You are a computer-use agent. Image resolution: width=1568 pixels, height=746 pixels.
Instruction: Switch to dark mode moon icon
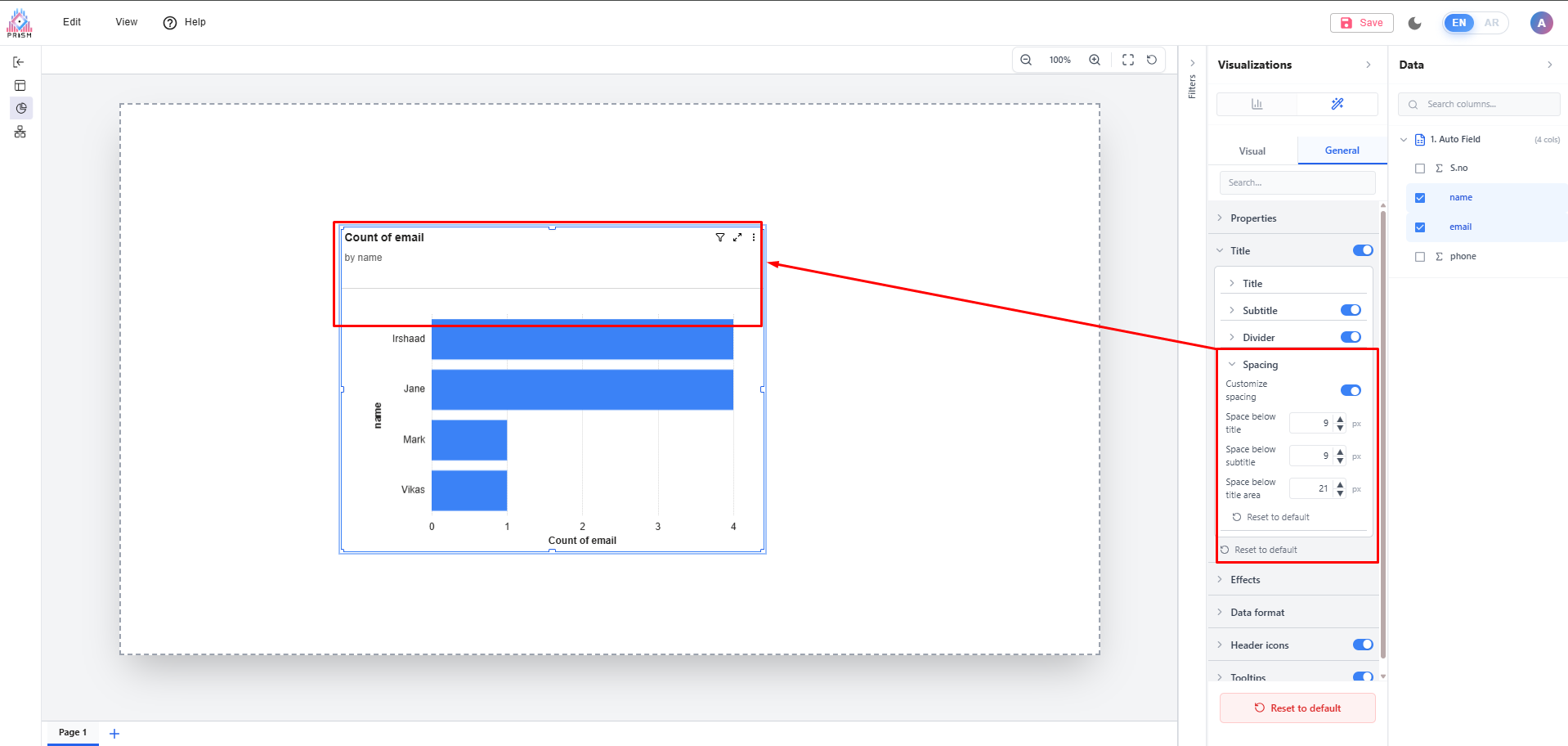point(1415,23)
